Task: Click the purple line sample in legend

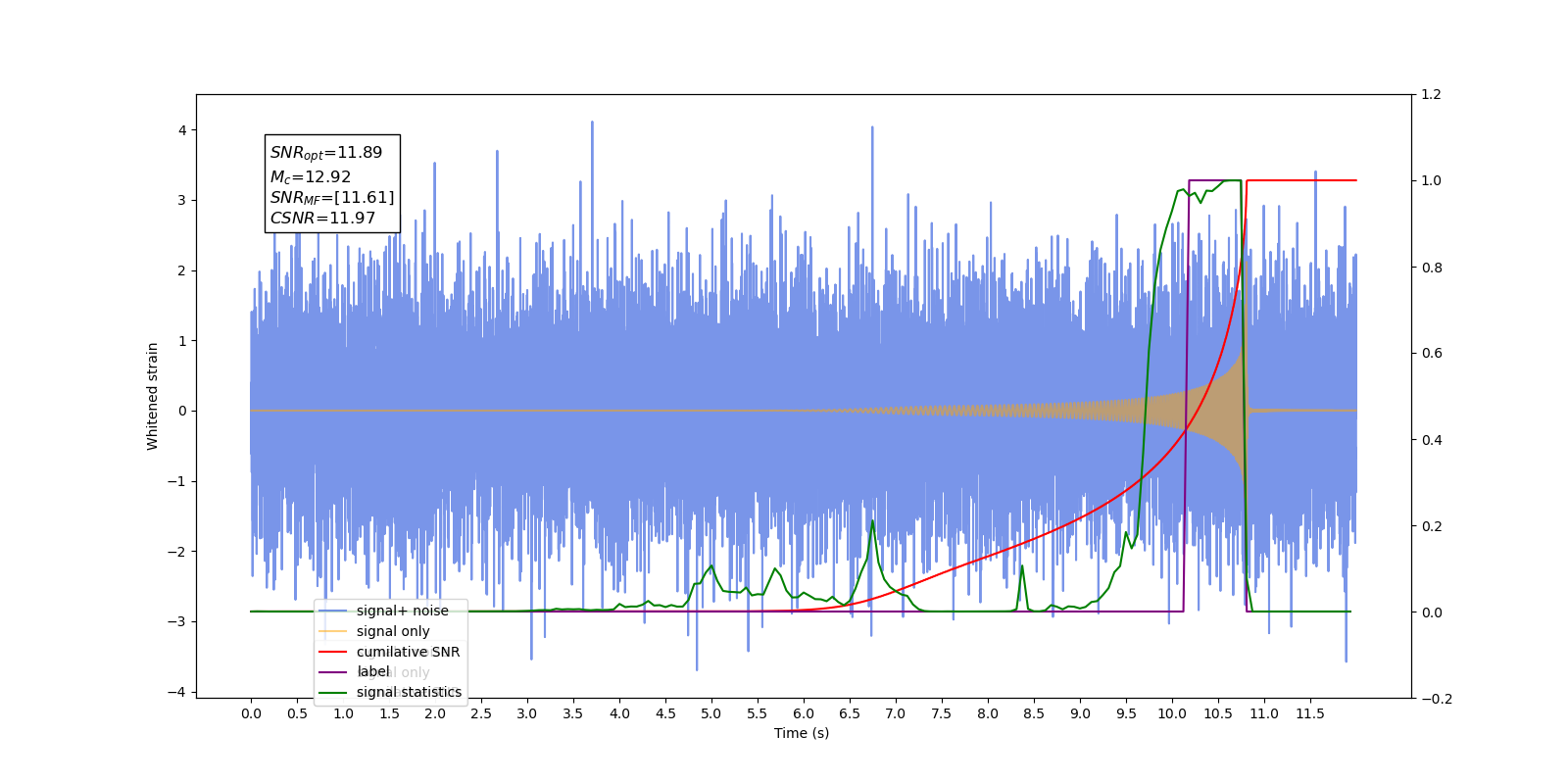Action: click(x=333, y=671)
